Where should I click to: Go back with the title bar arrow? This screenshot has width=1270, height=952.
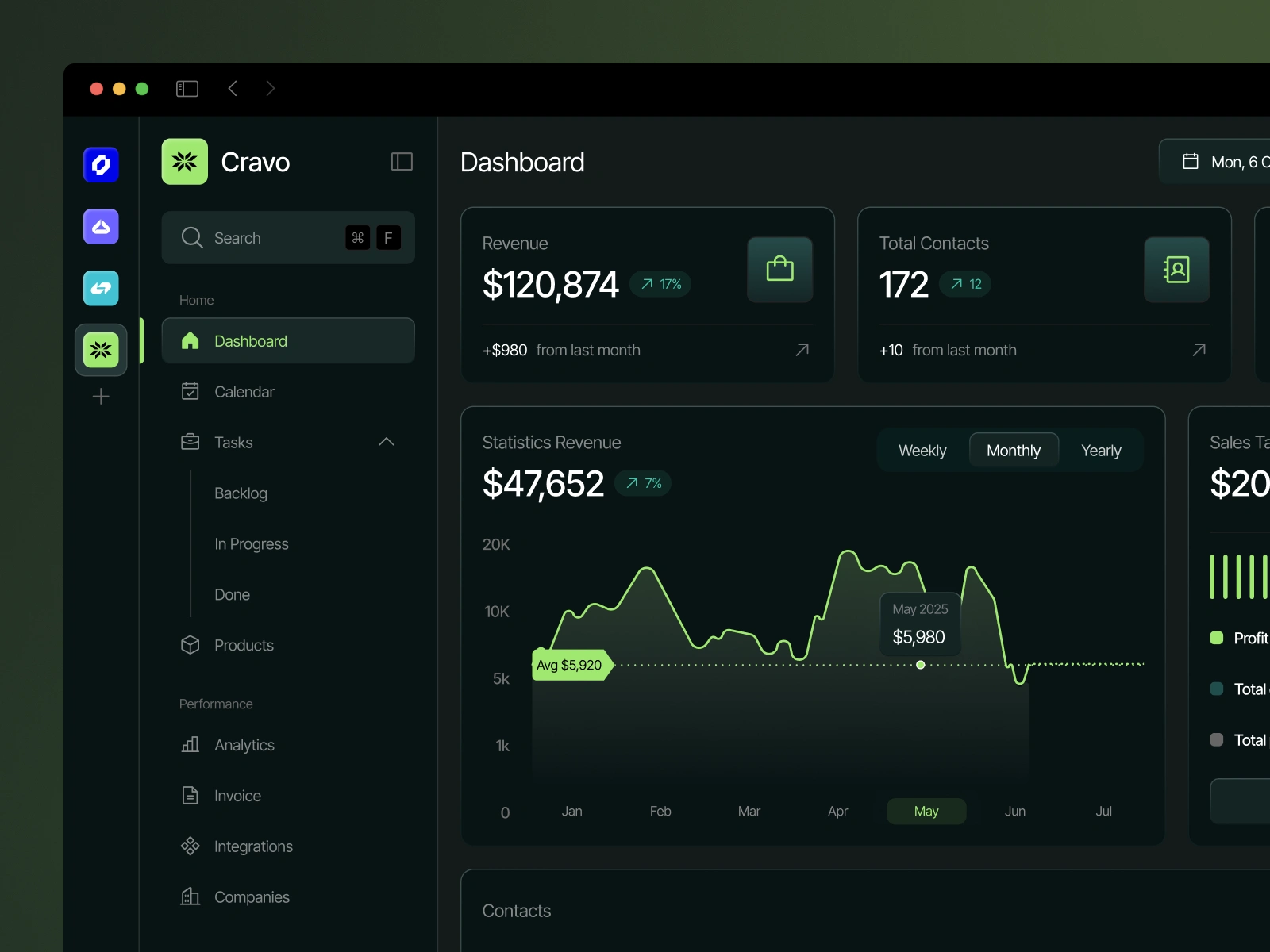(x=233, y=89)
